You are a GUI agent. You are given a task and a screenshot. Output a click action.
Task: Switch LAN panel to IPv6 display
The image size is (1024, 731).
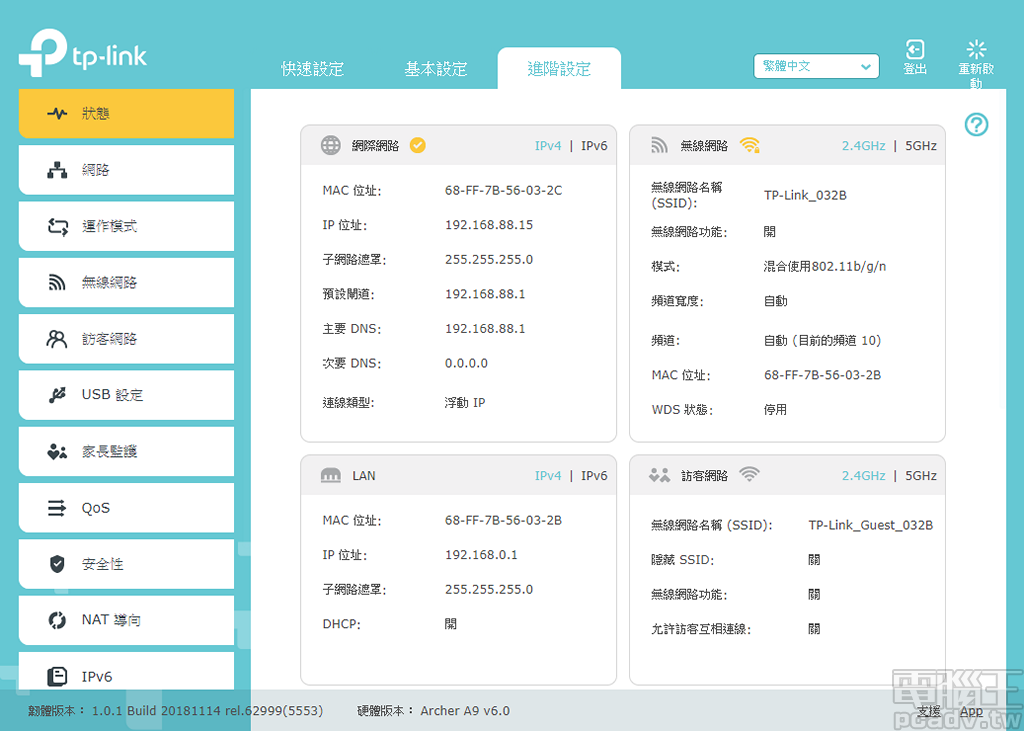pyautogui.click(x=594, y=475)
